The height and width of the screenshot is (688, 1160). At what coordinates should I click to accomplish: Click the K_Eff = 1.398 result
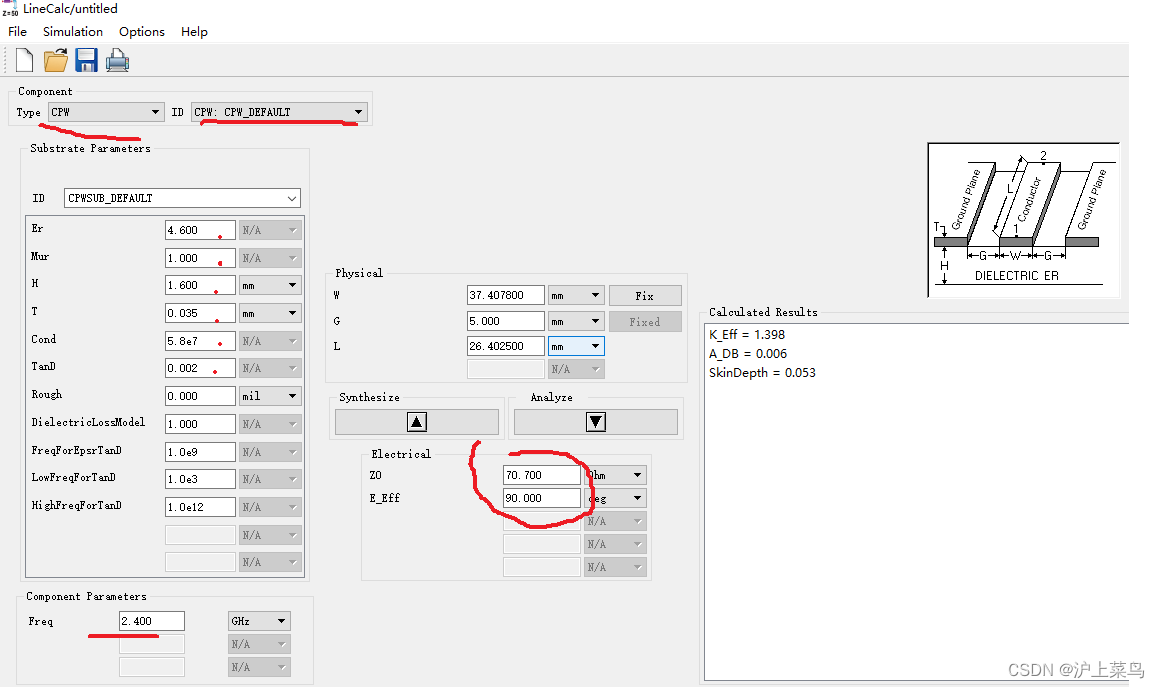(746, 334)
